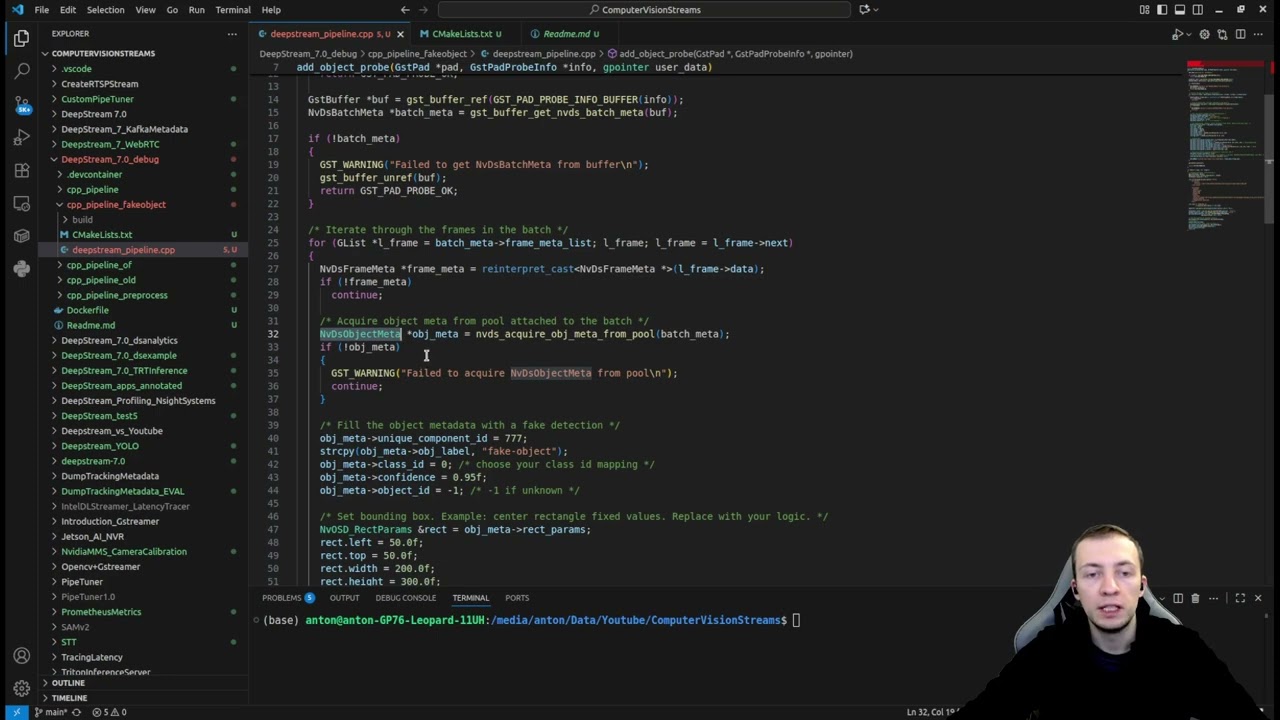Toggle the bottom Panel visibility

[x=1179, y=10]
